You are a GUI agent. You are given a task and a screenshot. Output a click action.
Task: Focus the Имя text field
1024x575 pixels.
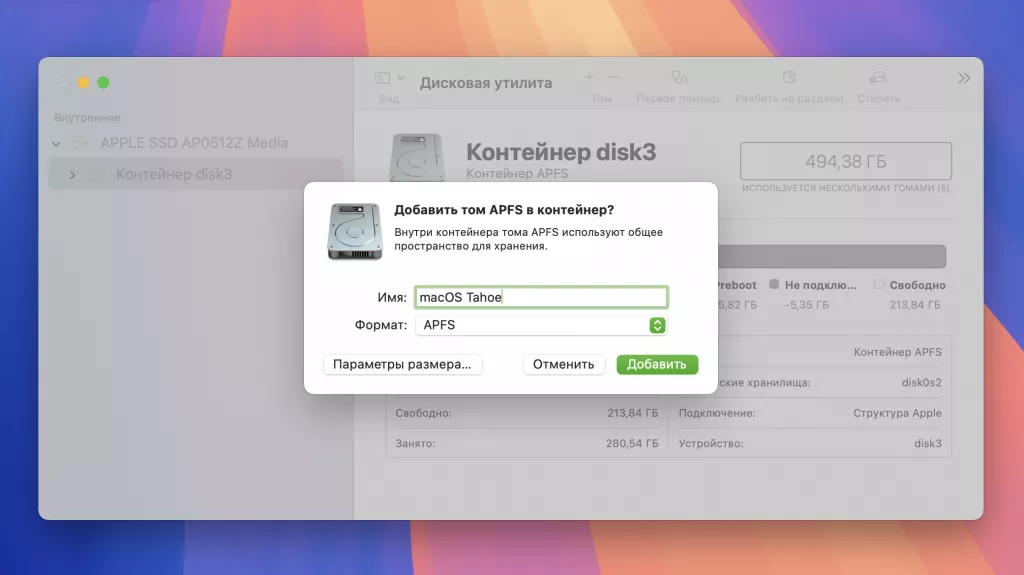[x=541, y=297]
